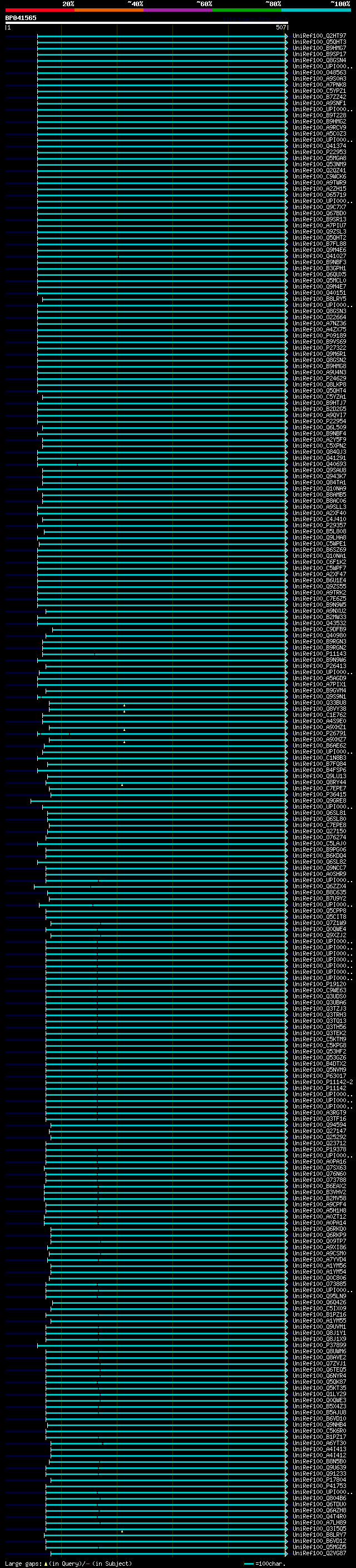Screen dimensions: 356x1568
Task: Click the query end position 507
Action: tap(280, 27)
